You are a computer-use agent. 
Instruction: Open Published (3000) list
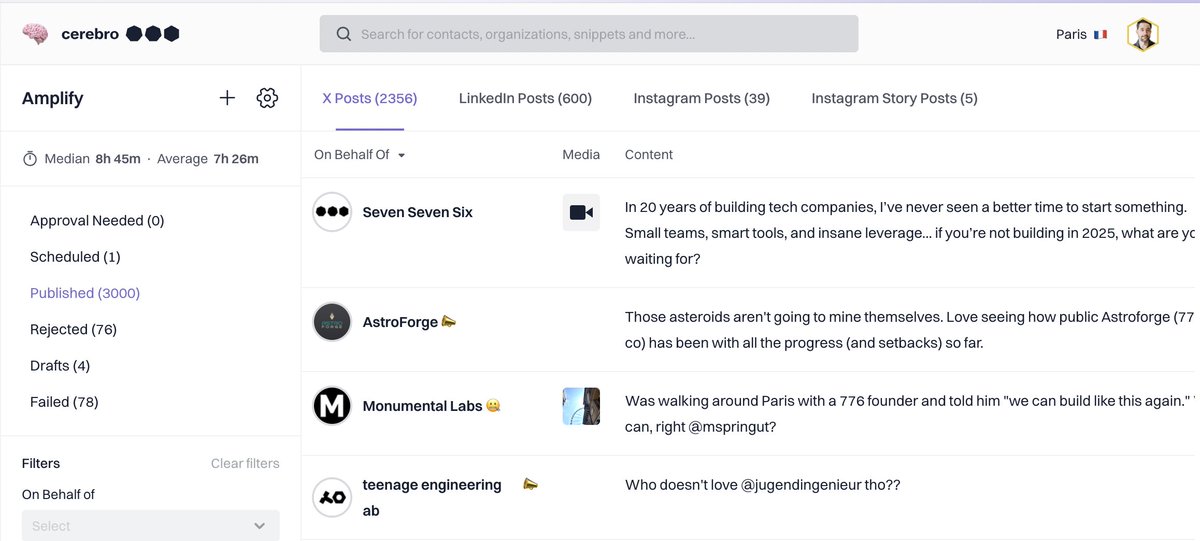click(x=85, y=293)
